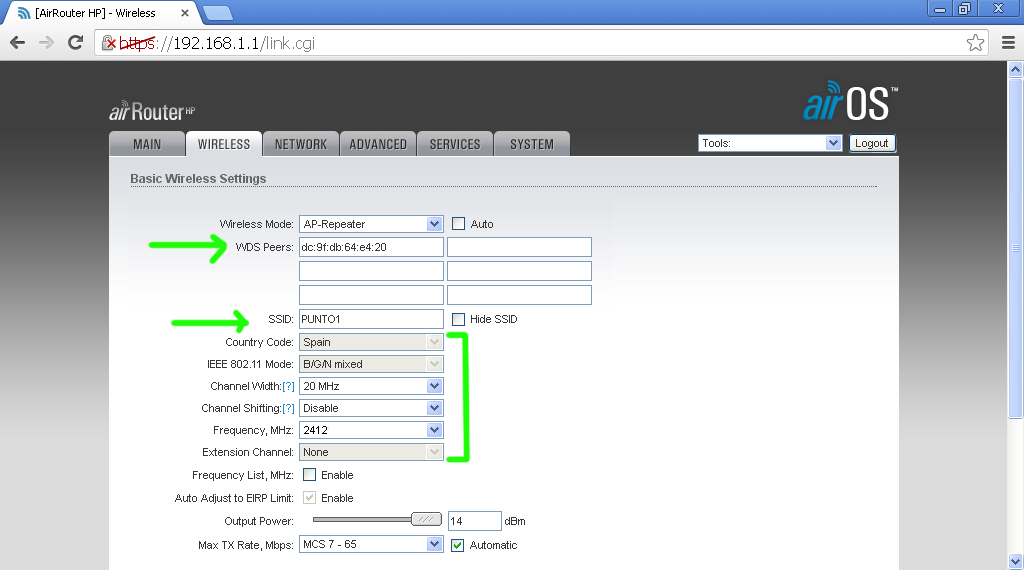Open the Country Code dropdown
1024x570 pixels.
point(371,342)
